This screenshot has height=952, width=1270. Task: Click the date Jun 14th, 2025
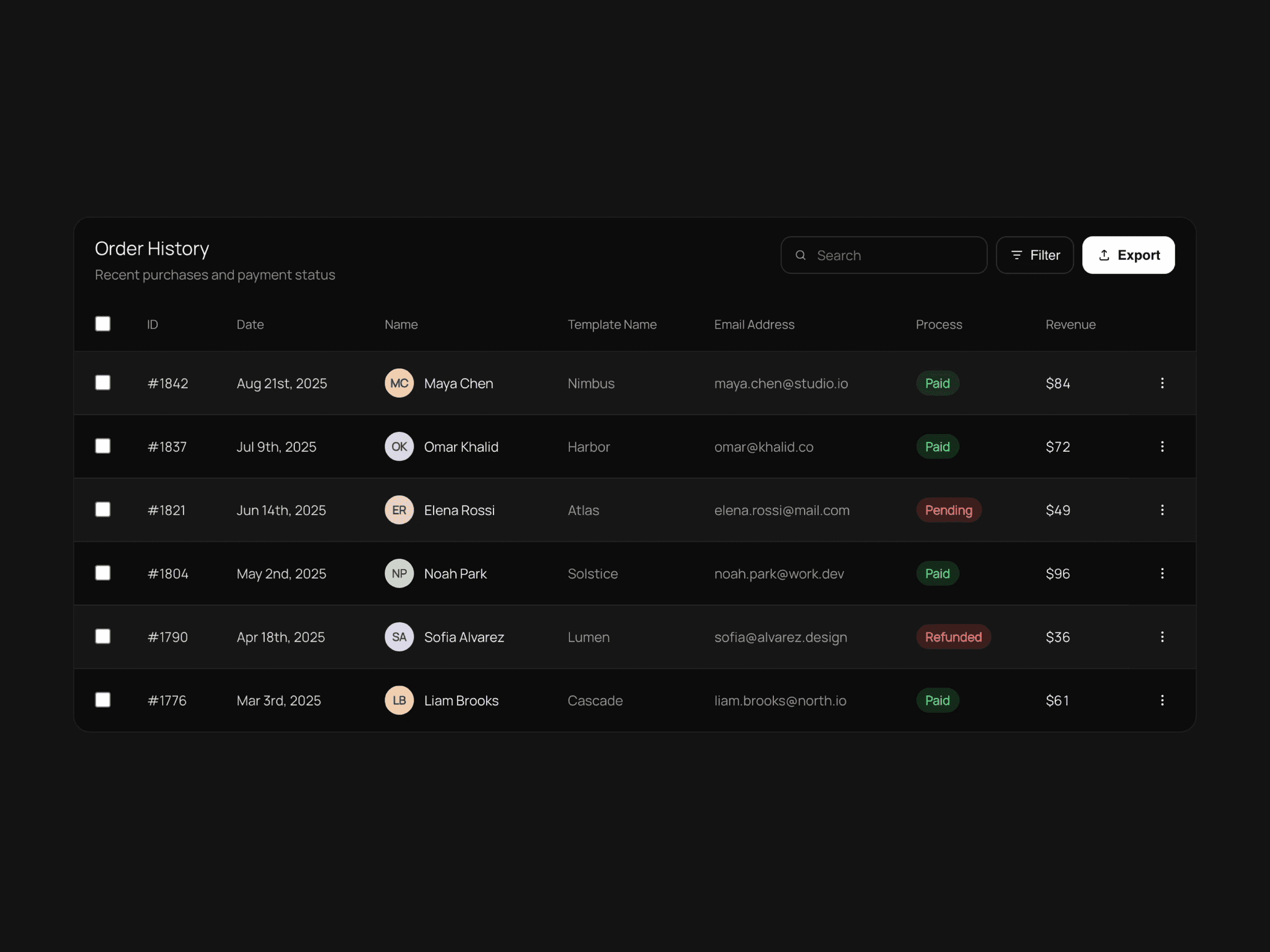(281, 510)
